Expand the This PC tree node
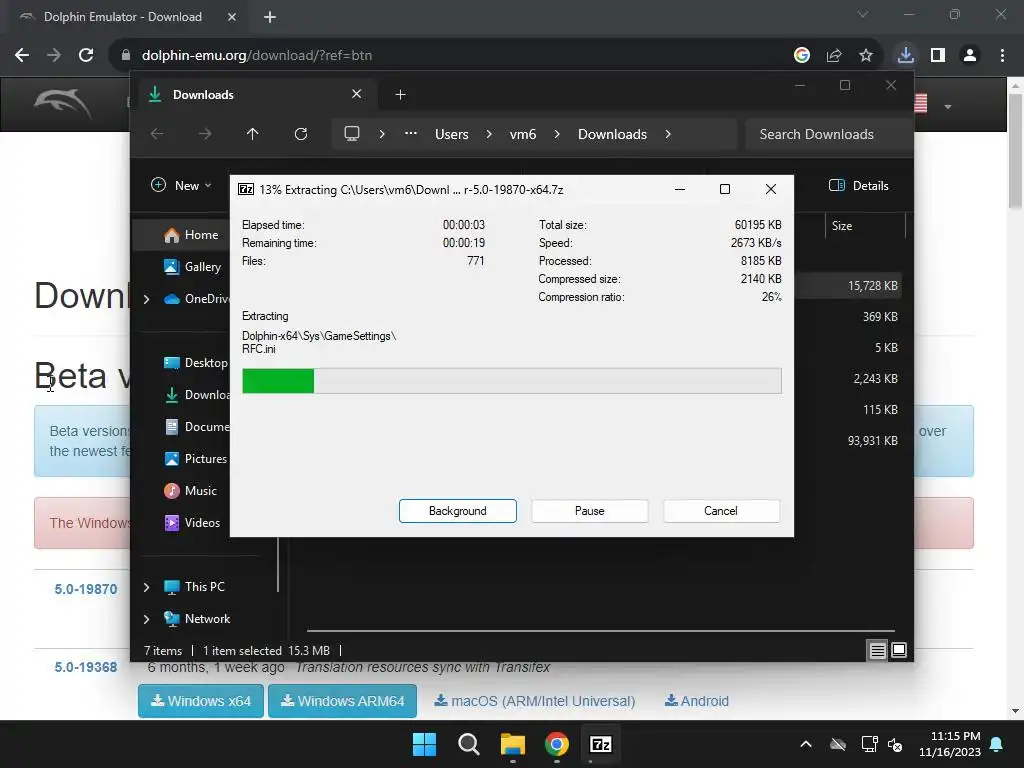This screenshot has width=1024, height=768. [146, 587]
